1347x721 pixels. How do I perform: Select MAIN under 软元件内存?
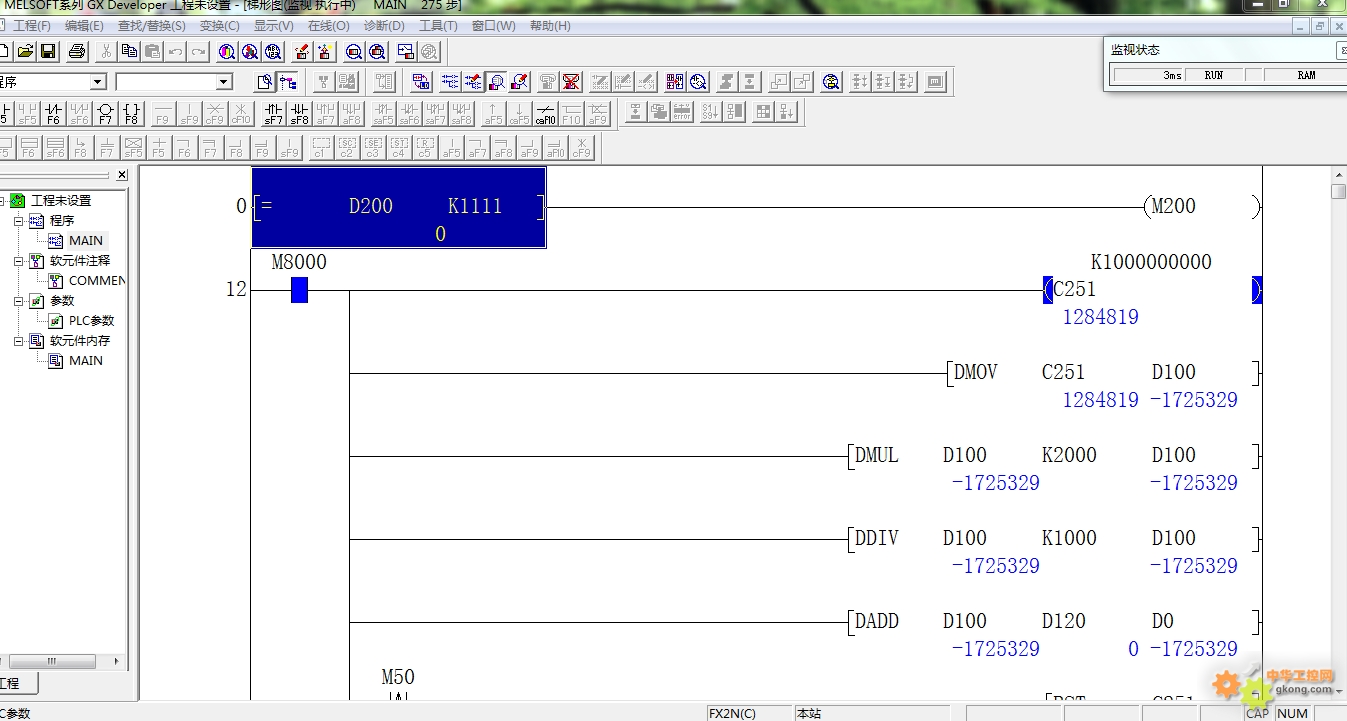(85, 360)
